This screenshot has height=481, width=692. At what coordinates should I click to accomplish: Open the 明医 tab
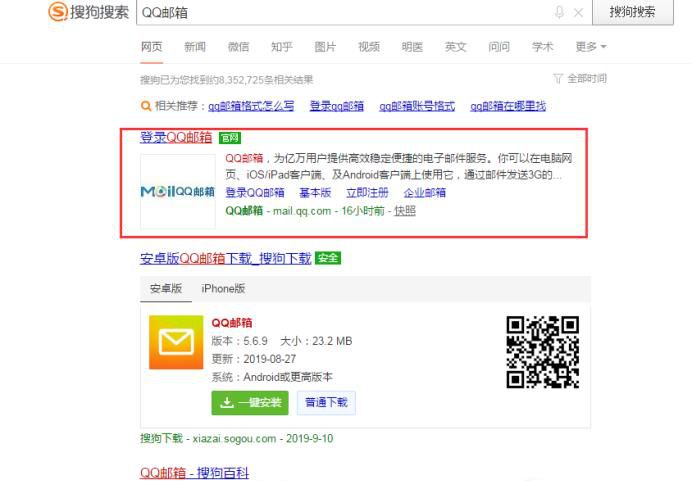(412, 46)
